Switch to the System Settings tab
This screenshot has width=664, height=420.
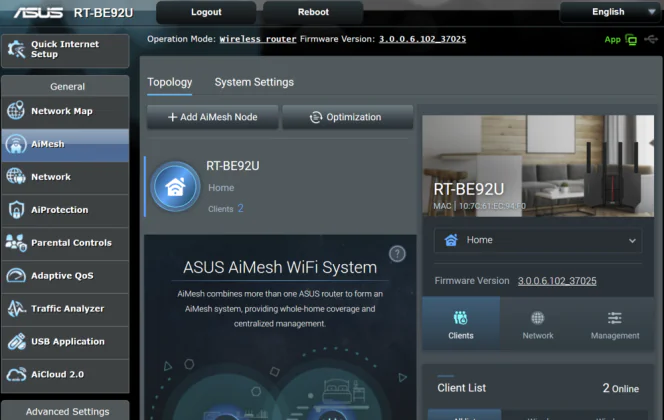(x=254, y=82)
